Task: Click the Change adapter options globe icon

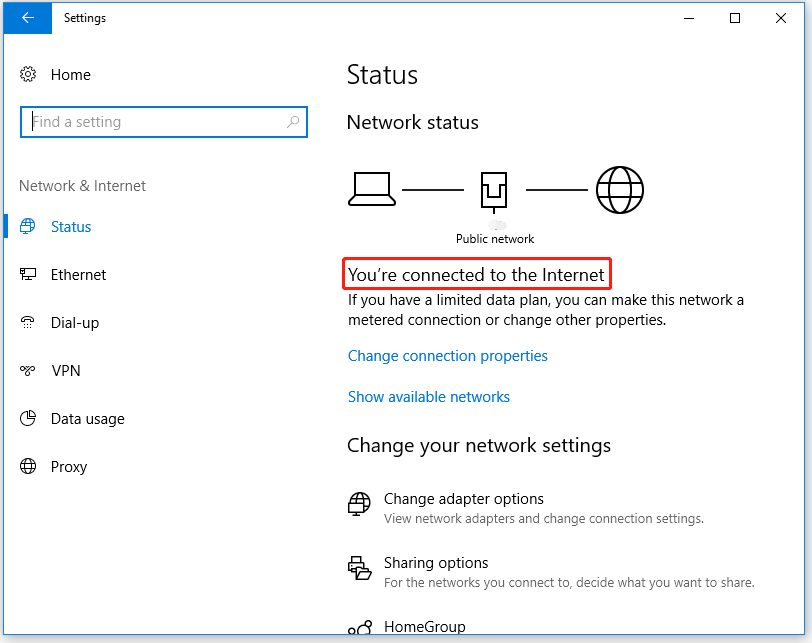Action: pyautogui.click(x=359, y=503)
